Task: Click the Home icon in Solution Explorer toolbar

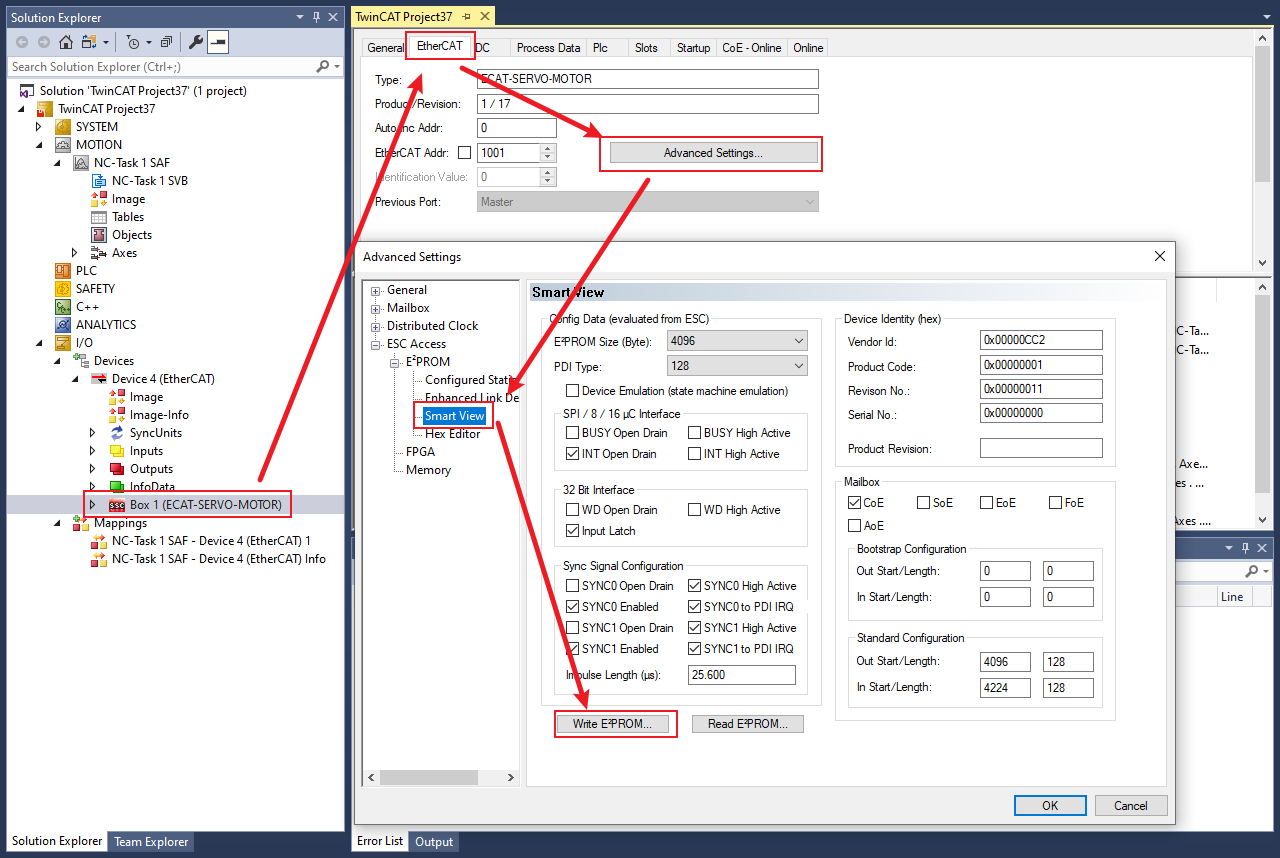Action: coord(66,42)
